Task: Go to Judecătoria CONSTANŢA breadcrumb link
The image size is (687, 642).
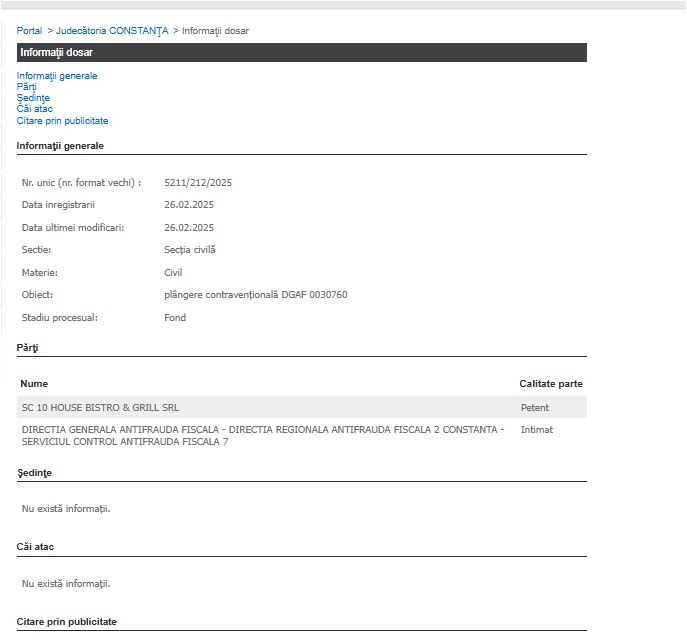Action: click(x=112, y=31)
